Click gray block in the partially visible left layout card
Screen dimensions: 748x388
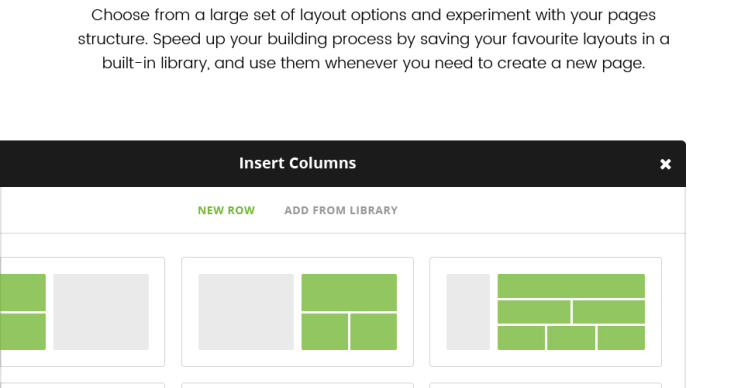pos(101,312)
